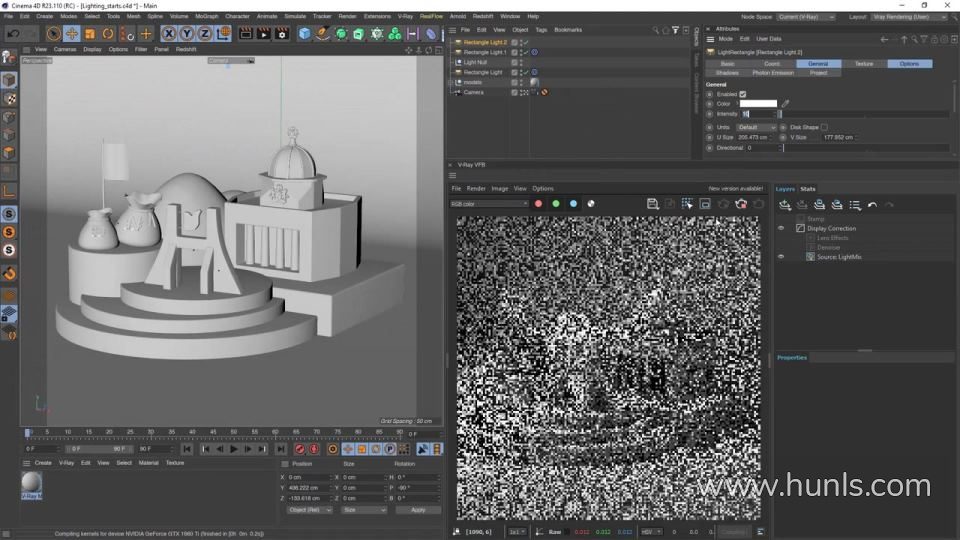The image size is (960, 540).
Task: Click the Spline Pen tool icon
Action: (x=322, y=34)
